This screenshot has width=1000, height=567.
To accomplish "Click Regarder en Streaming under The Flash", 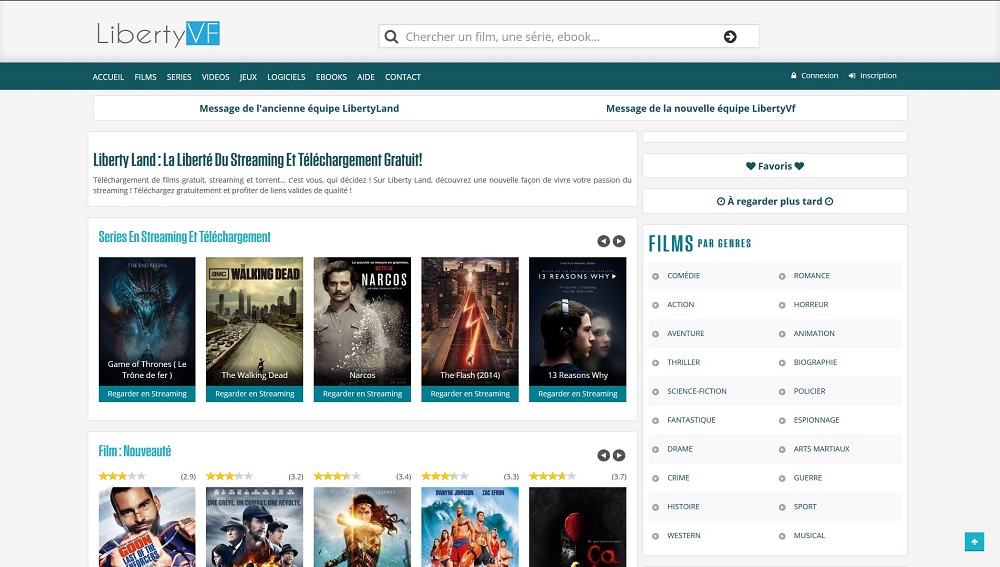I will [x=470, y=394].
